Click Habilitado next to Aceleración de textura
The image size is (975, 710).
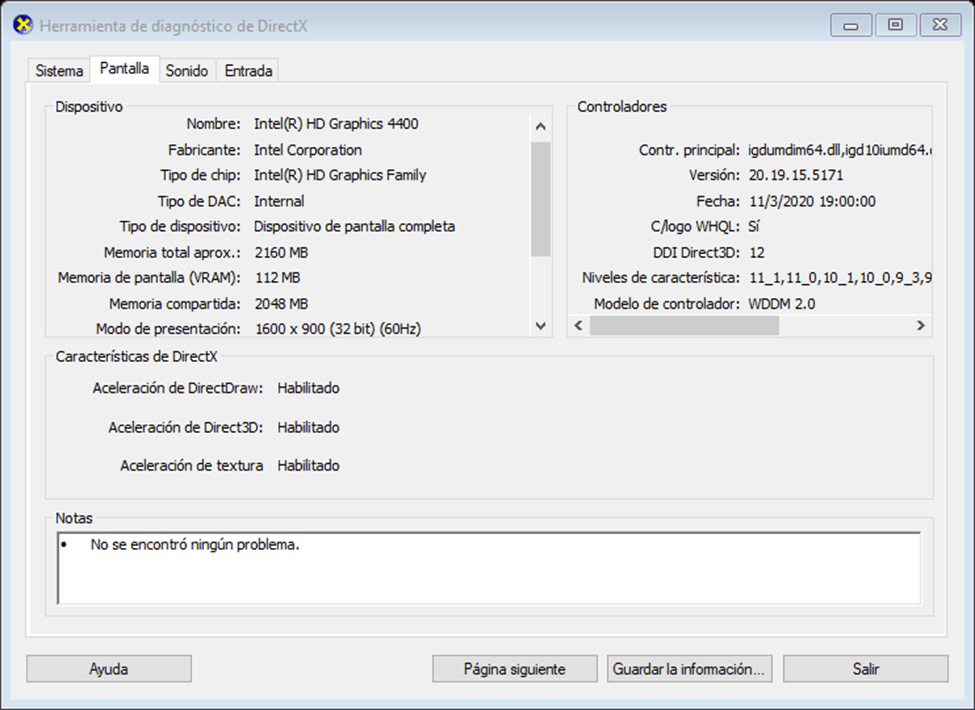pyautogui.click(x=308, y=466)
